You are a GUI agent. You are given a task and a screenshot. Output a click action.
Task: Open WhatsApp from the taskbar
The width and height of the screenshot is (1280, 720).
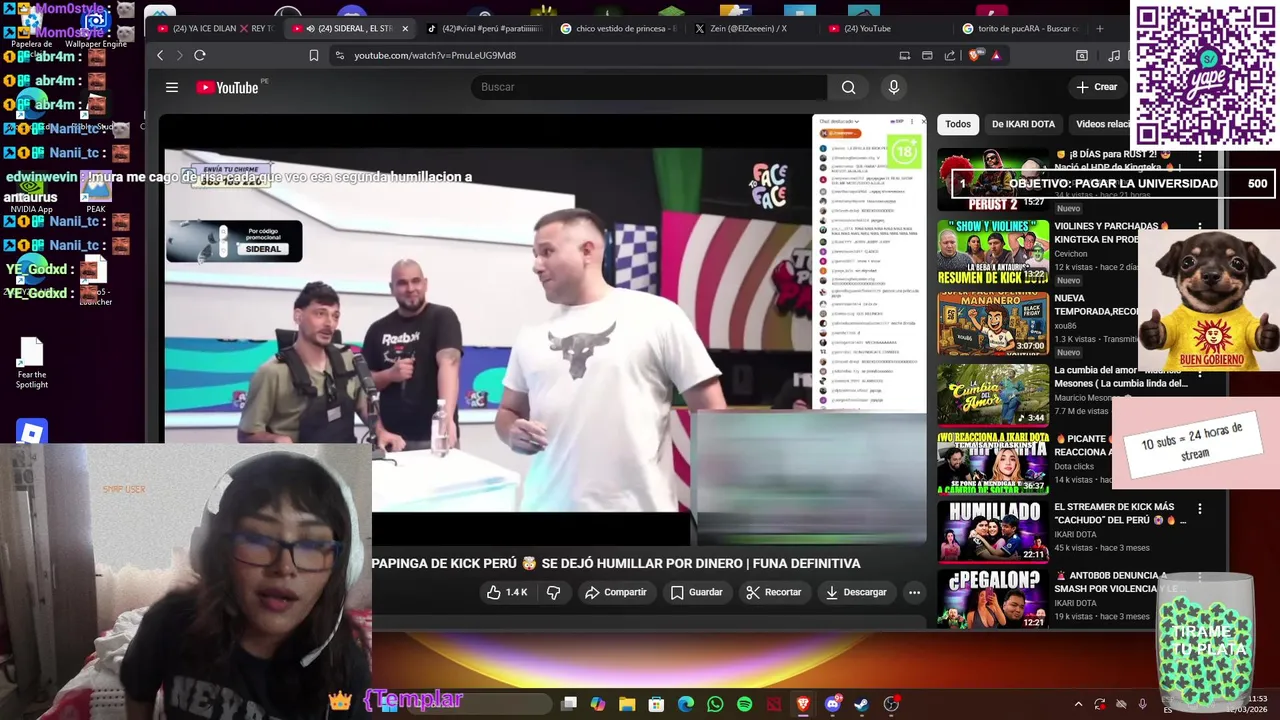click(x=715, y=705)
